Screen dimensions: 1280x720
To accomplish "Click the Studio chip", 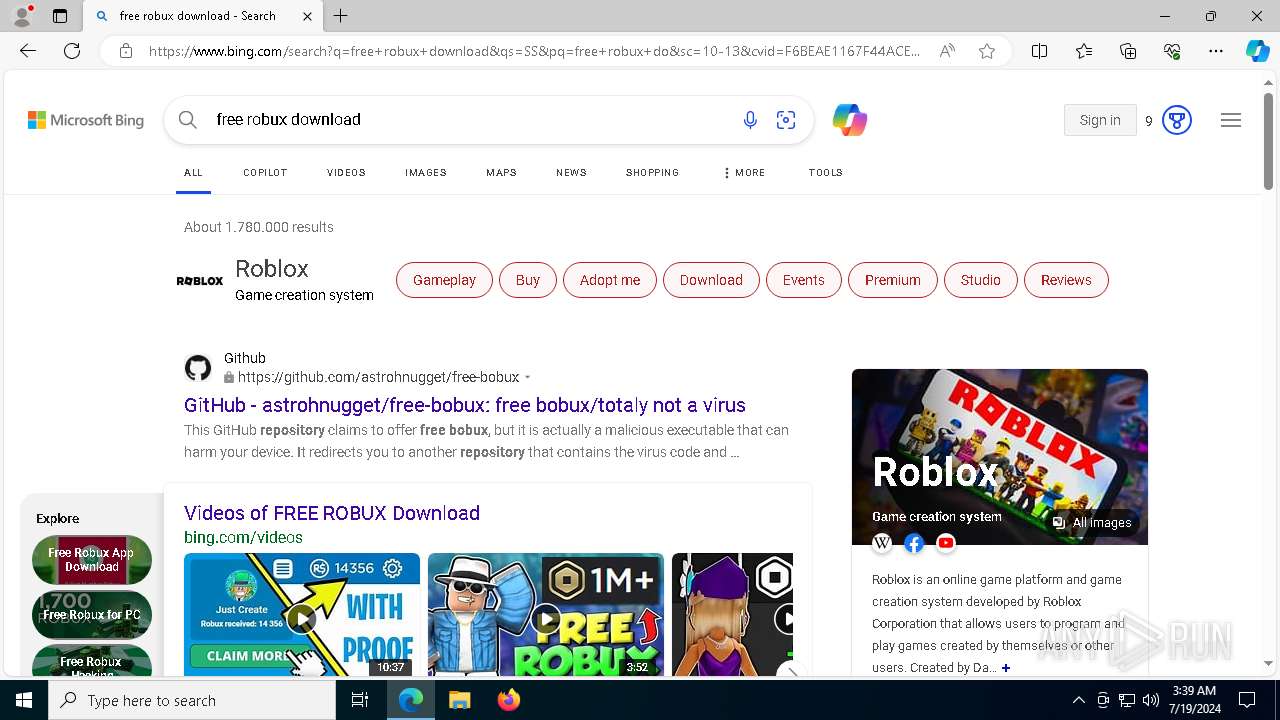I will (980, 280).
